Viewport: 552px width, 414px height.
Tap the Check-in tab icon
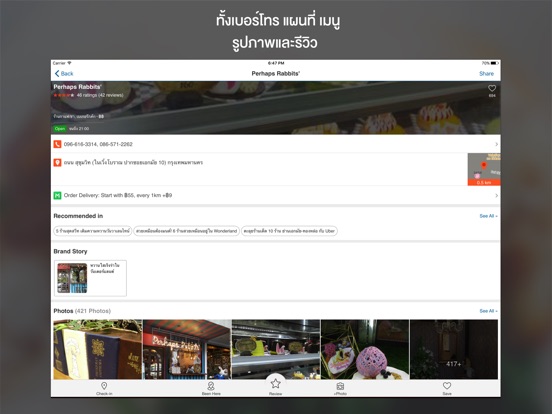point(104,386)
